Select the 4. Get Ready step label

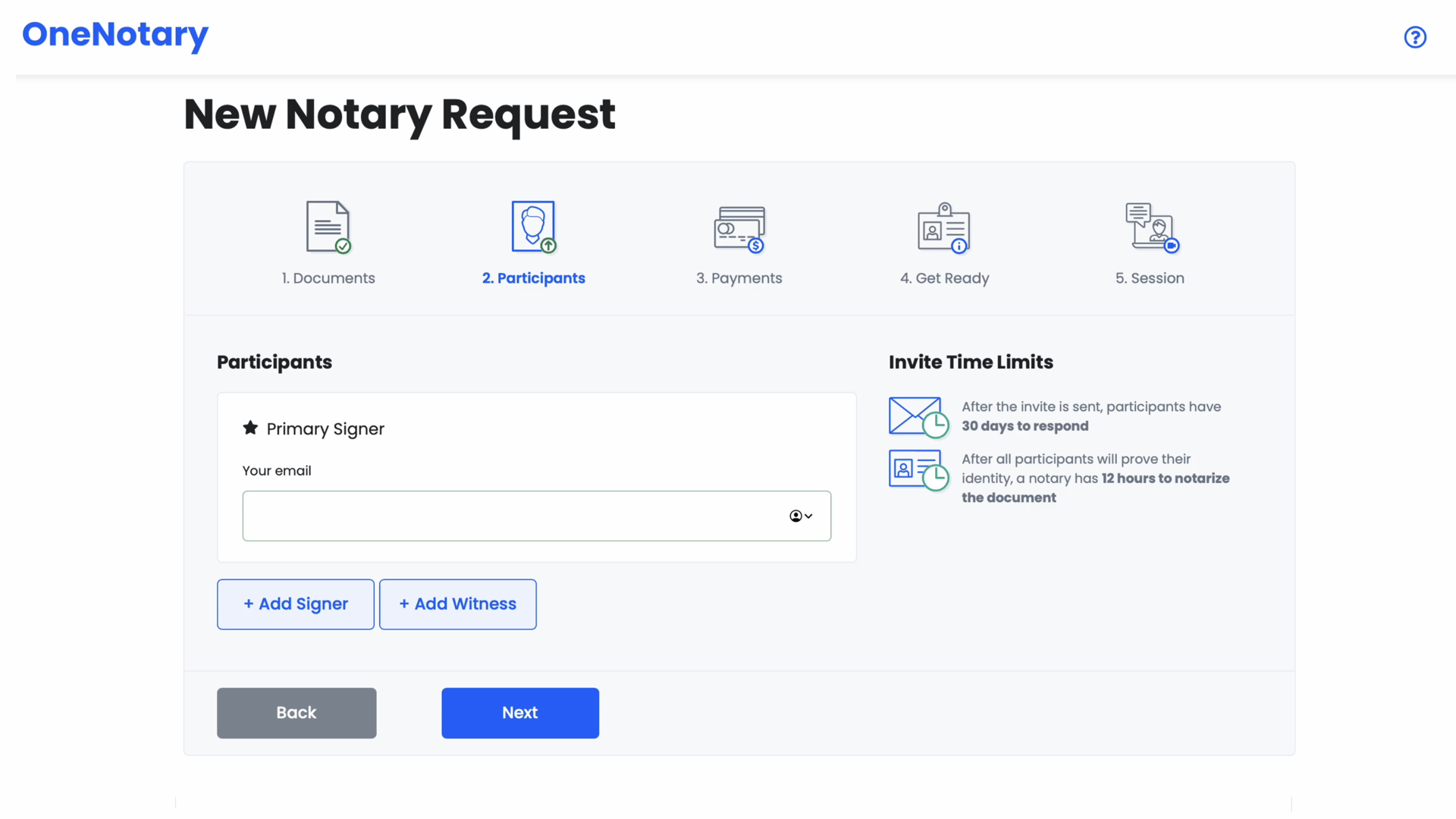[x=944, y=278]
